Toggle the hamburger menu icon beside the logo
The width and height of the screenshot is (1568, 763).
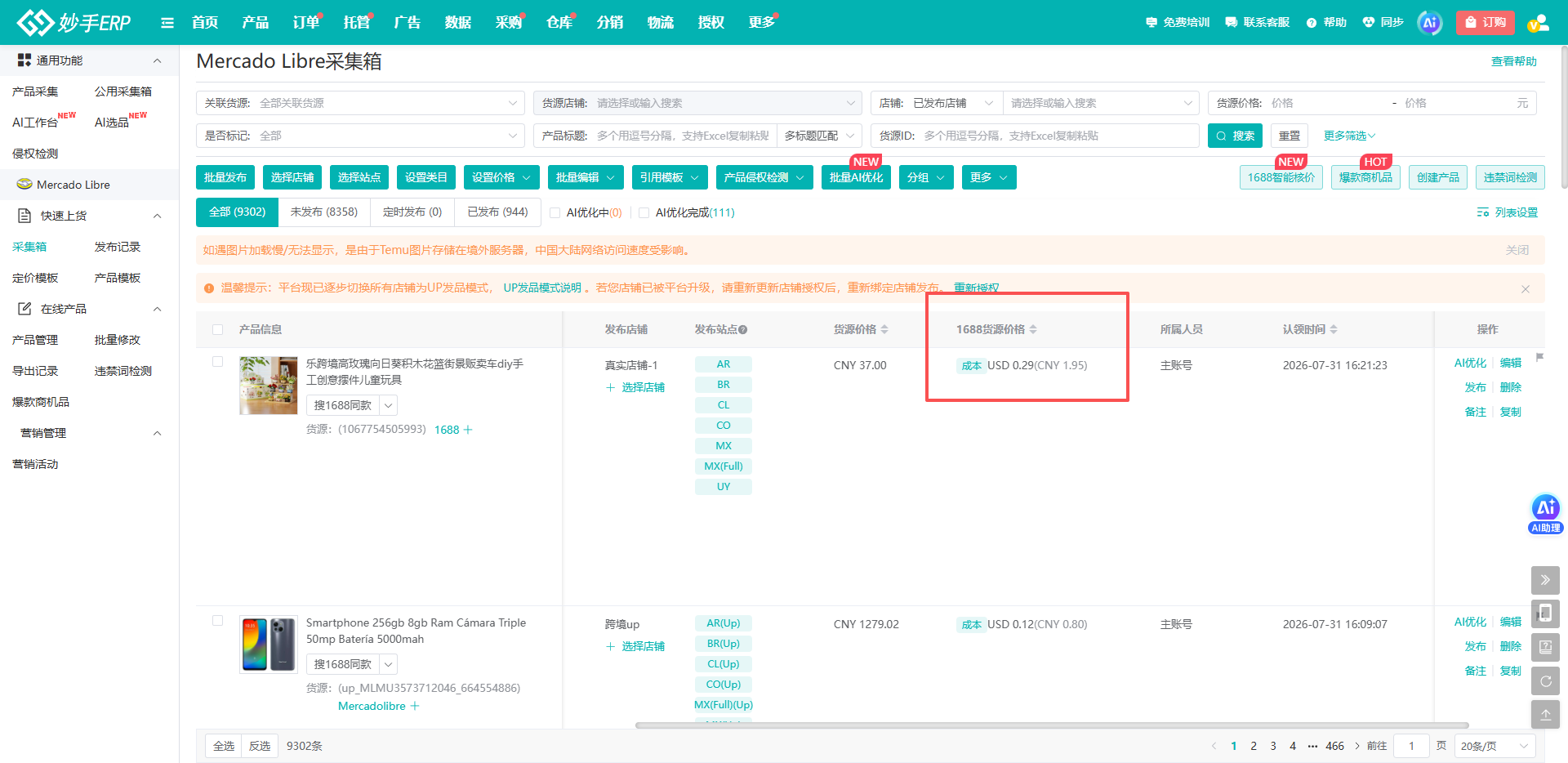(167, 23)
